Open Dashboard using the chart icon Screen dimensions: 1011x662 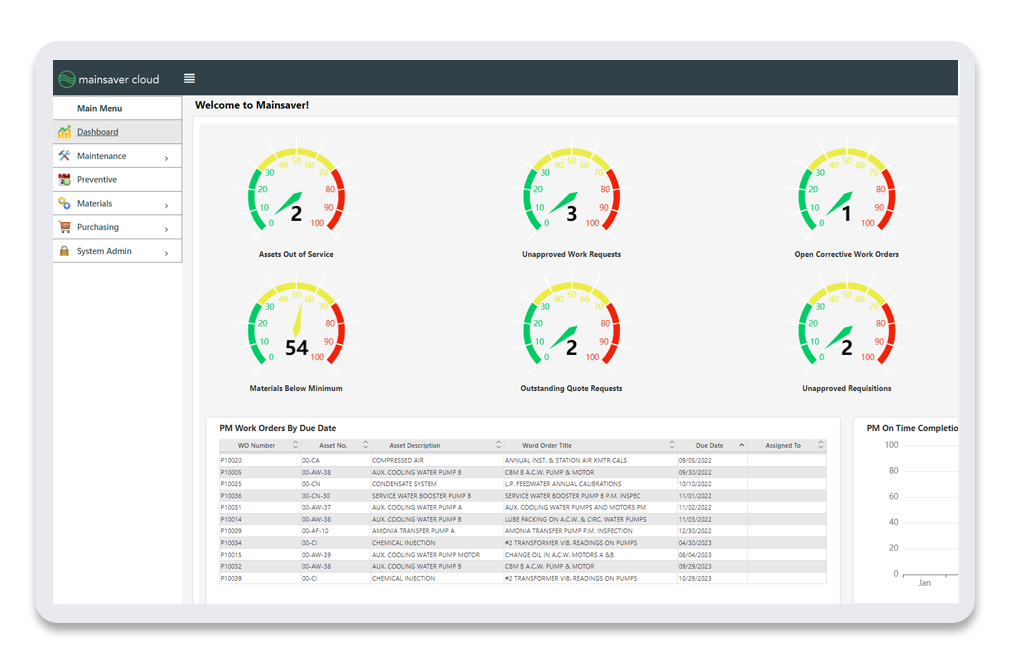66,131
